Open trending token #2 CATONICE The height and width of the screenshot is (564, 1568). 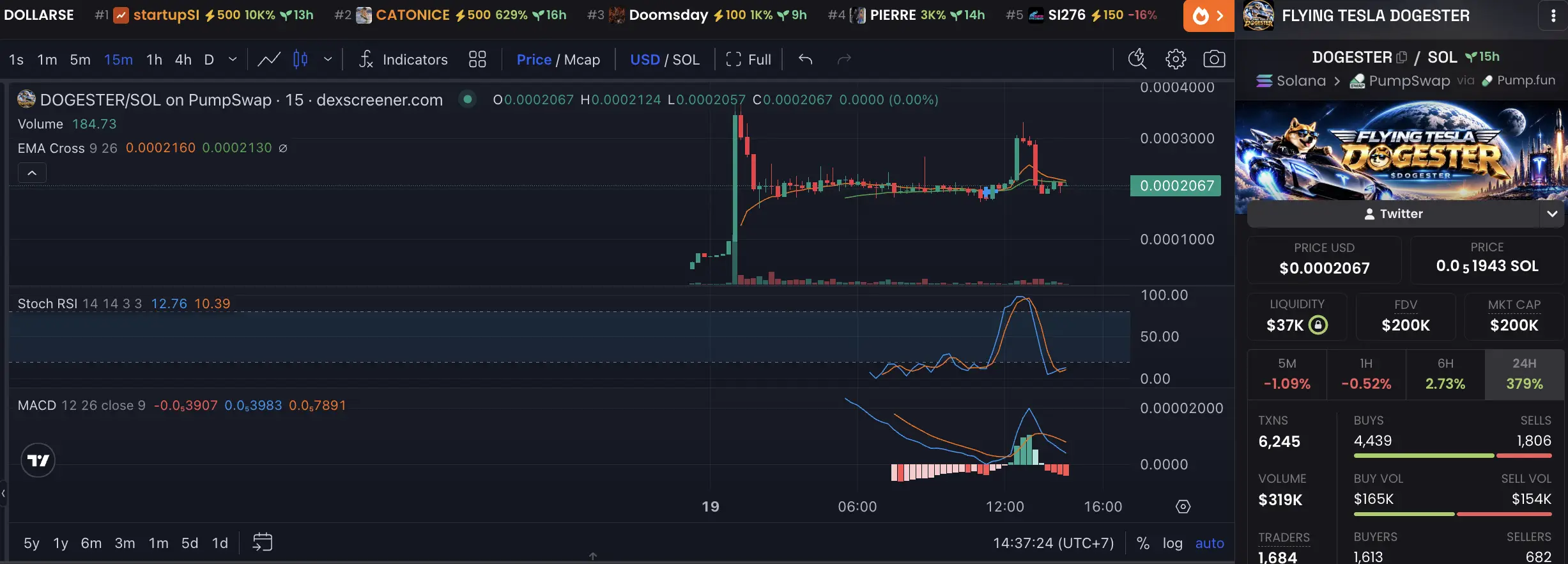pyautogui.click(x=450, y=15)
